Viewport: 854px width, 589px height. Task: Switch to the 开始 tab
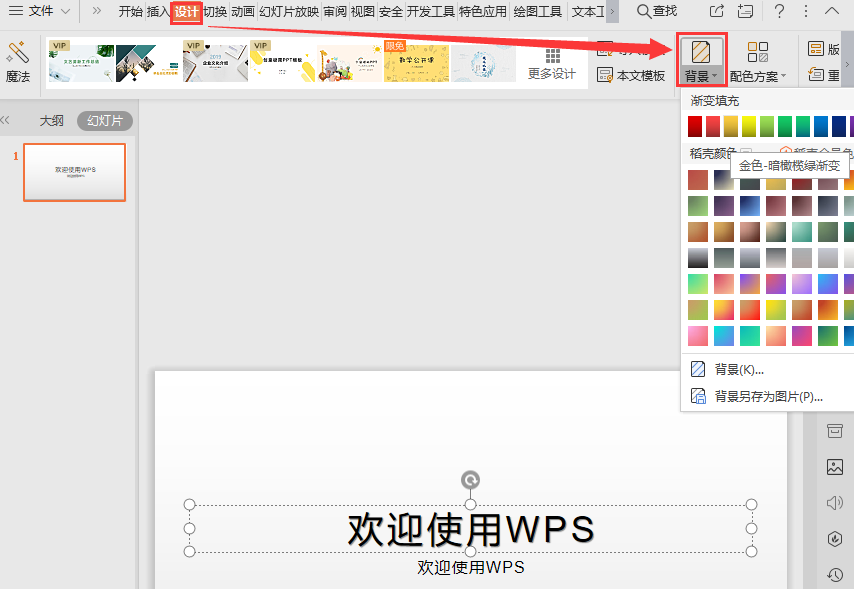pos(131,11)
